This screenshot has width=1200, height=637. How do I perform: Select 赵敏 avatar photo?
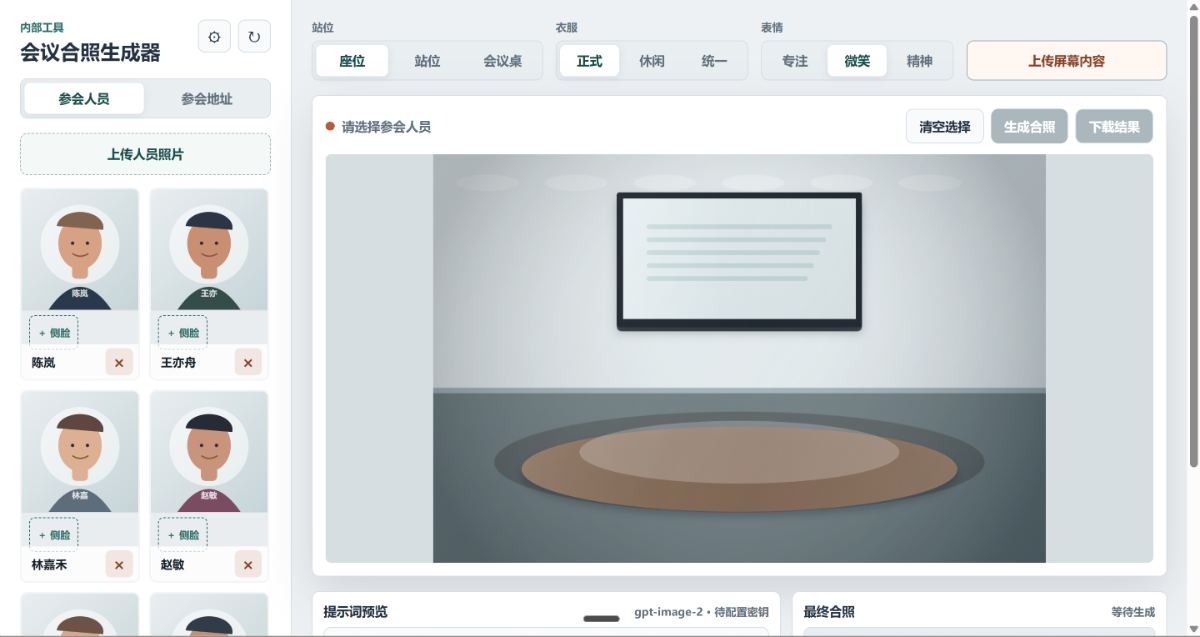[209, 452]
